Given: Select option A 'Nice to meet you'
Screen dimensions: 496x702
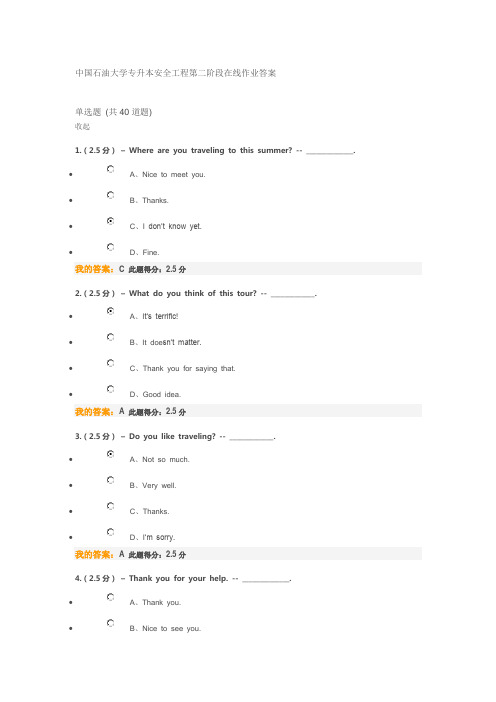Looking at the screenshot, I should [111, 169].
